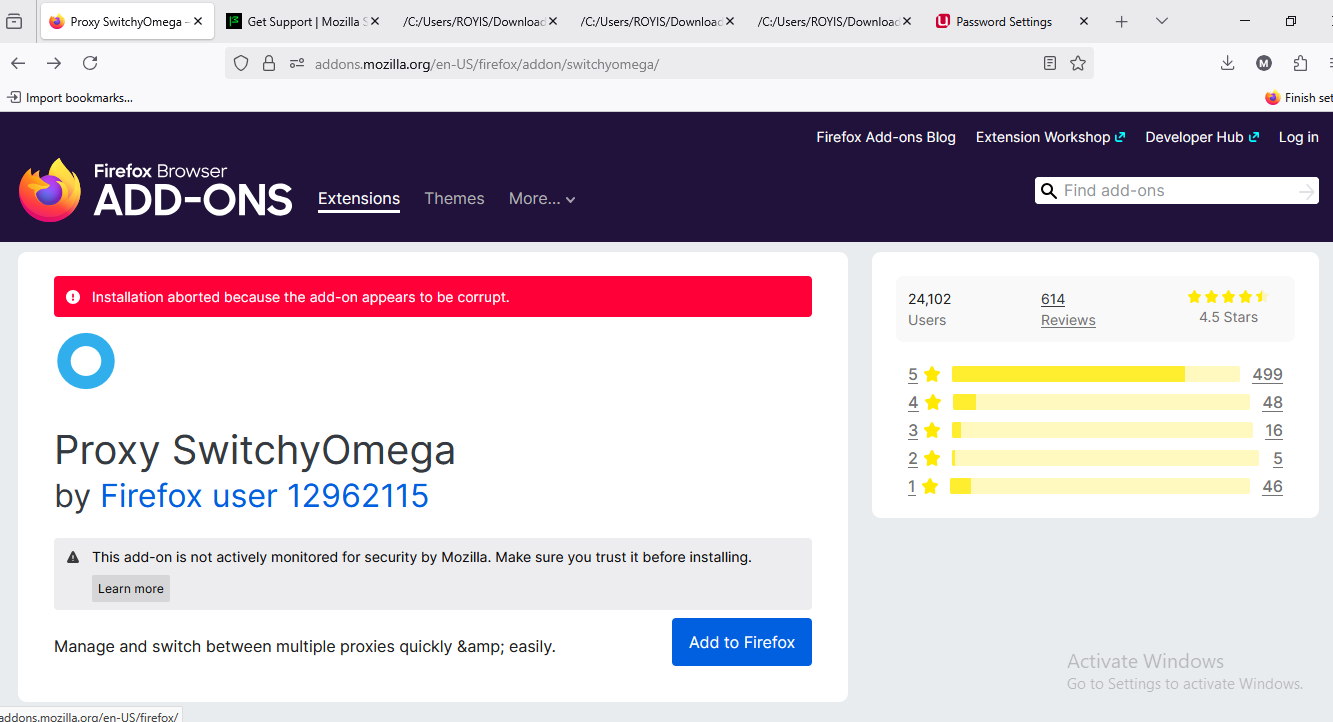Open Developer Hub link
The height and width of the screenshot is (722, 1333).
pos(1202,137)
